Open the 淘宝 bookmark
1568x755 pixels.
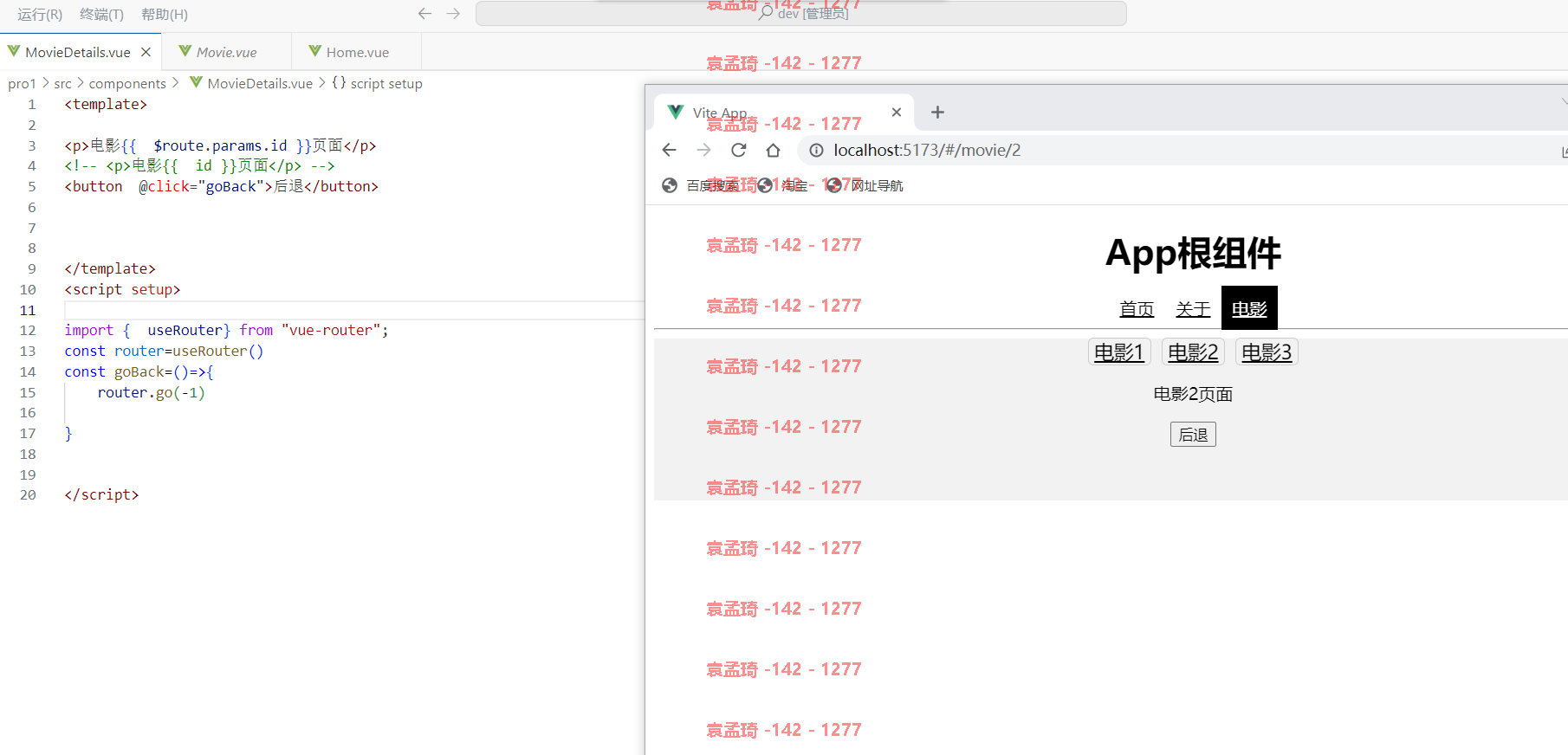782,185
